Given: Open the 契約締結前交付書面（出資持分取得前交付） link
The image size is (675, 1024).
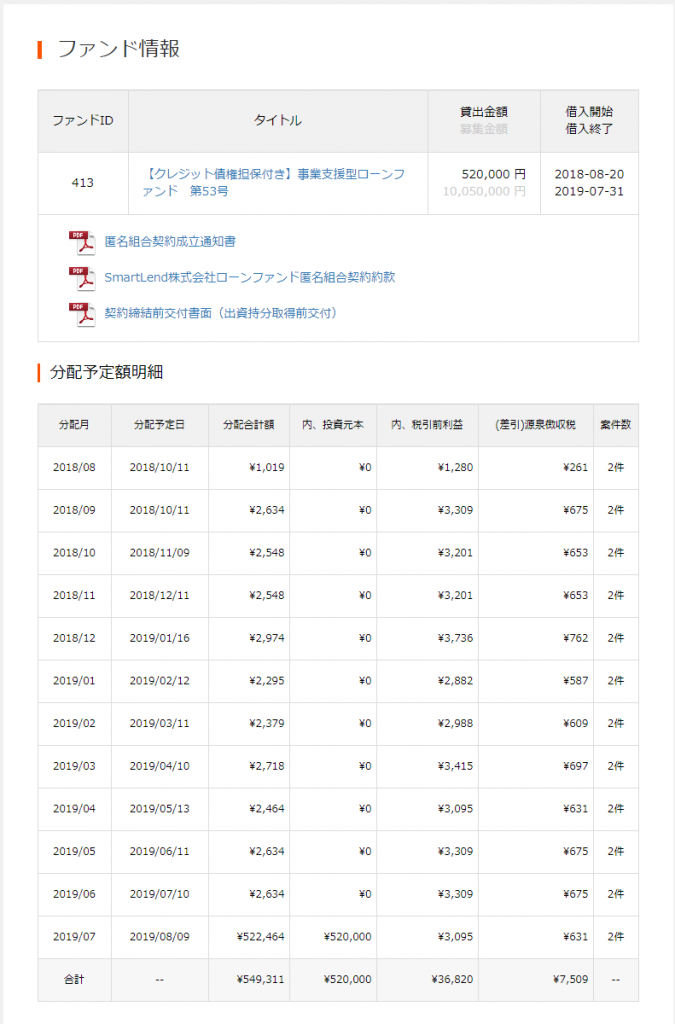Looking at the screenshot, I should coord(220,313).
